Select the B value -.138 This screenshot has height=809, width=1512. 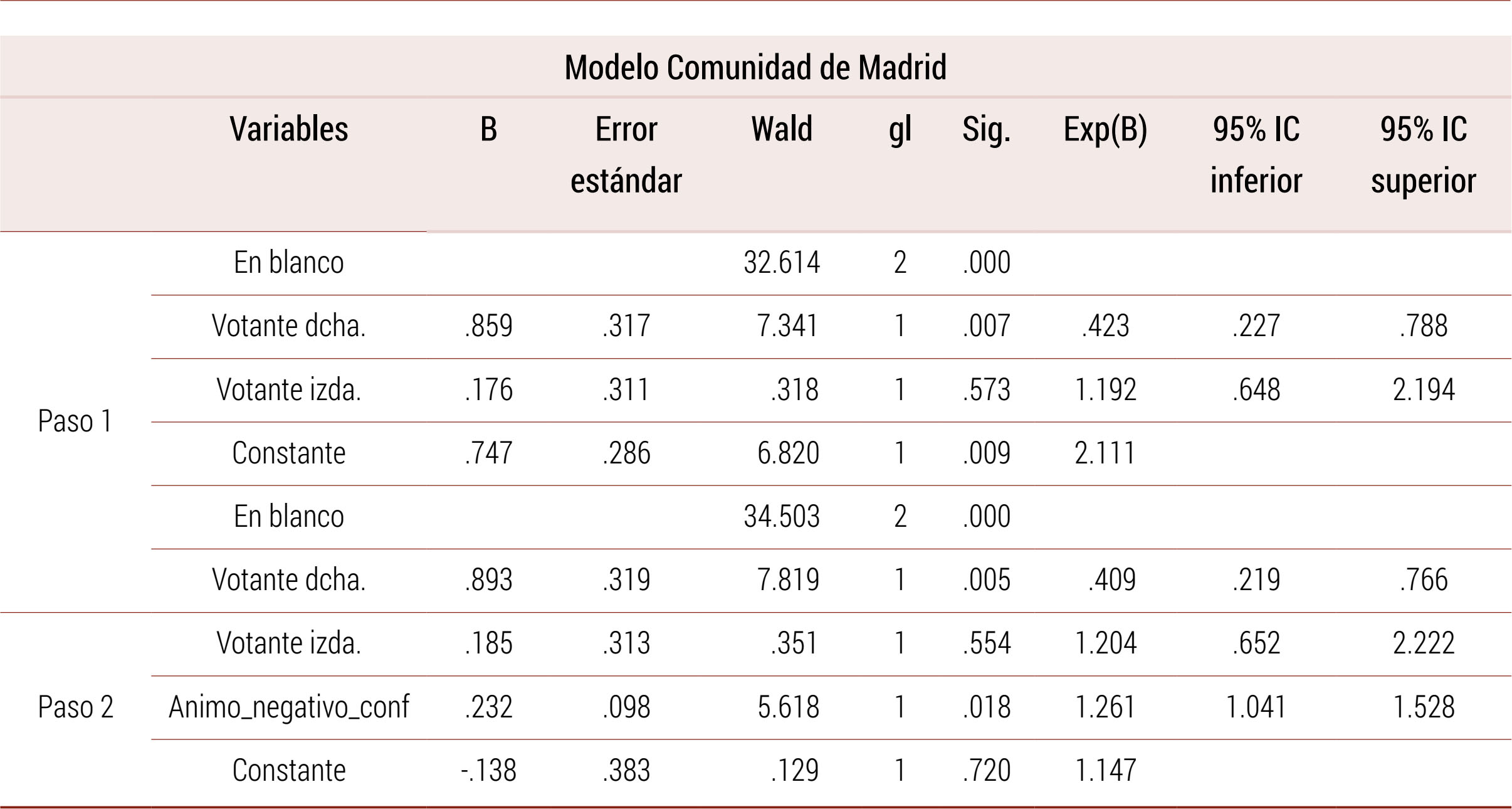[x=488, y=771]
